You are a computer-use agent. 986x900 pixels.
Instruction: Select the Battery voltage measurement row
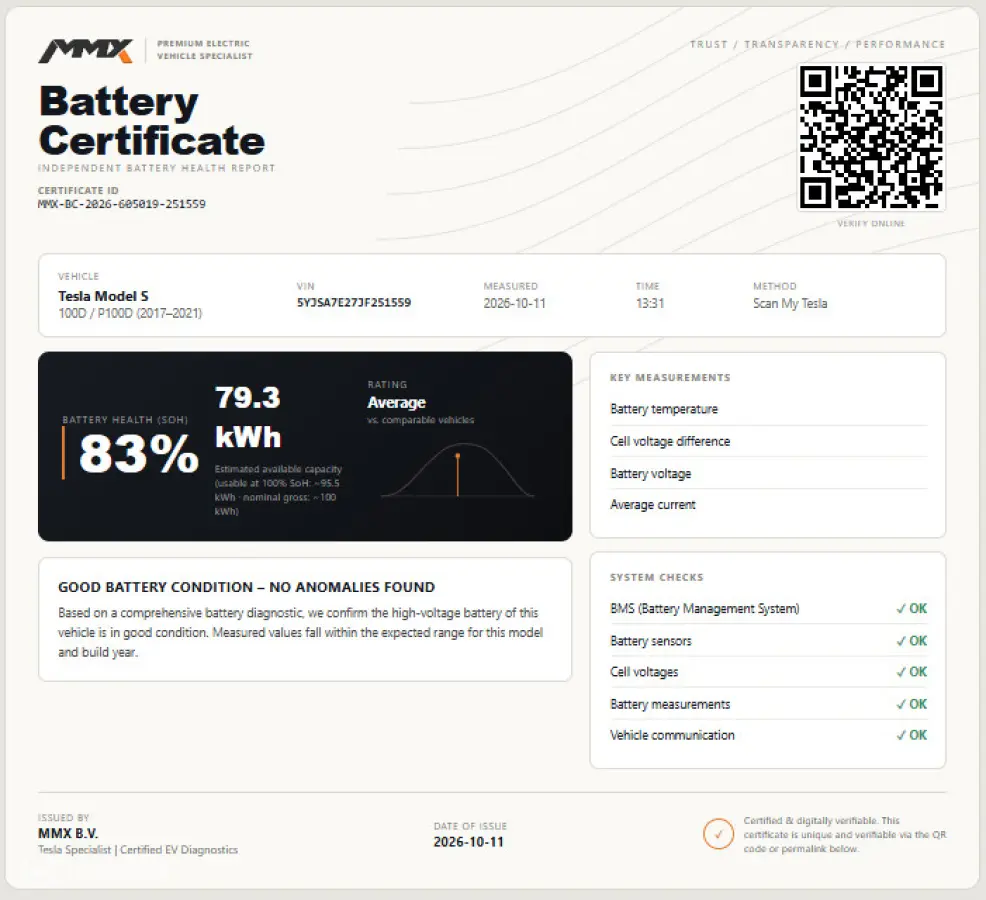point(768,473)
